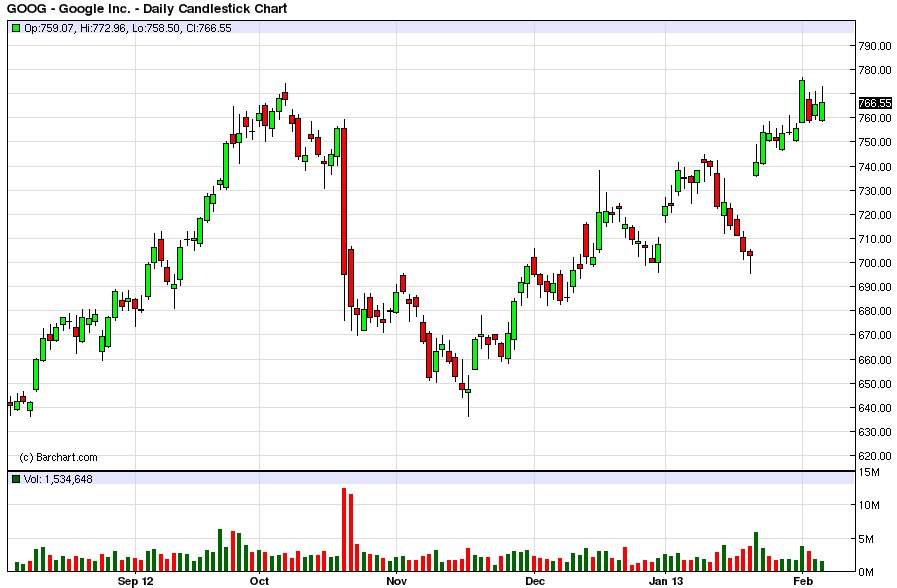Select the Feb label on time axis

(803, 580)
